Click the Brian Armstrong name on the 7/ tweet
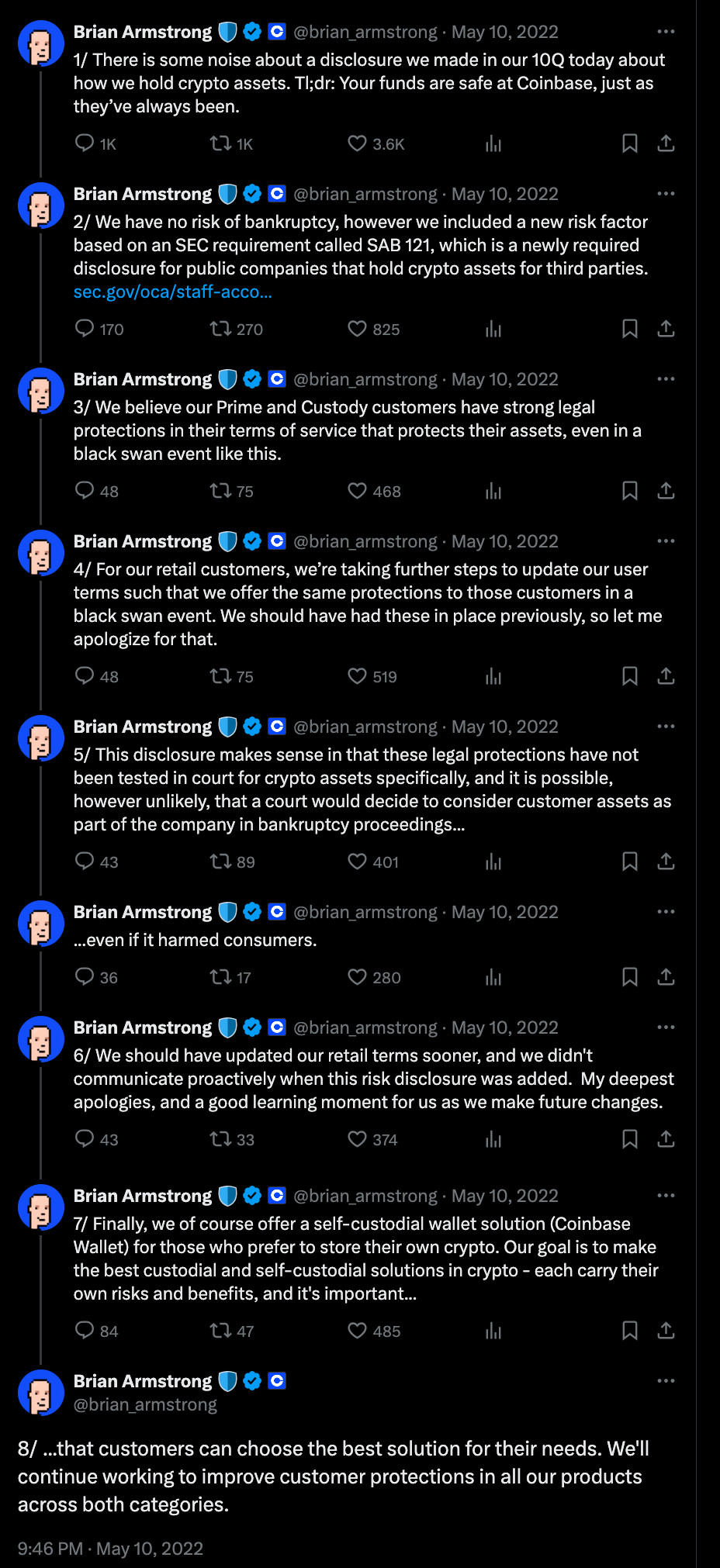This screenshot has height=1568, width=720. pyautogui.click(x=143, y=1196)
